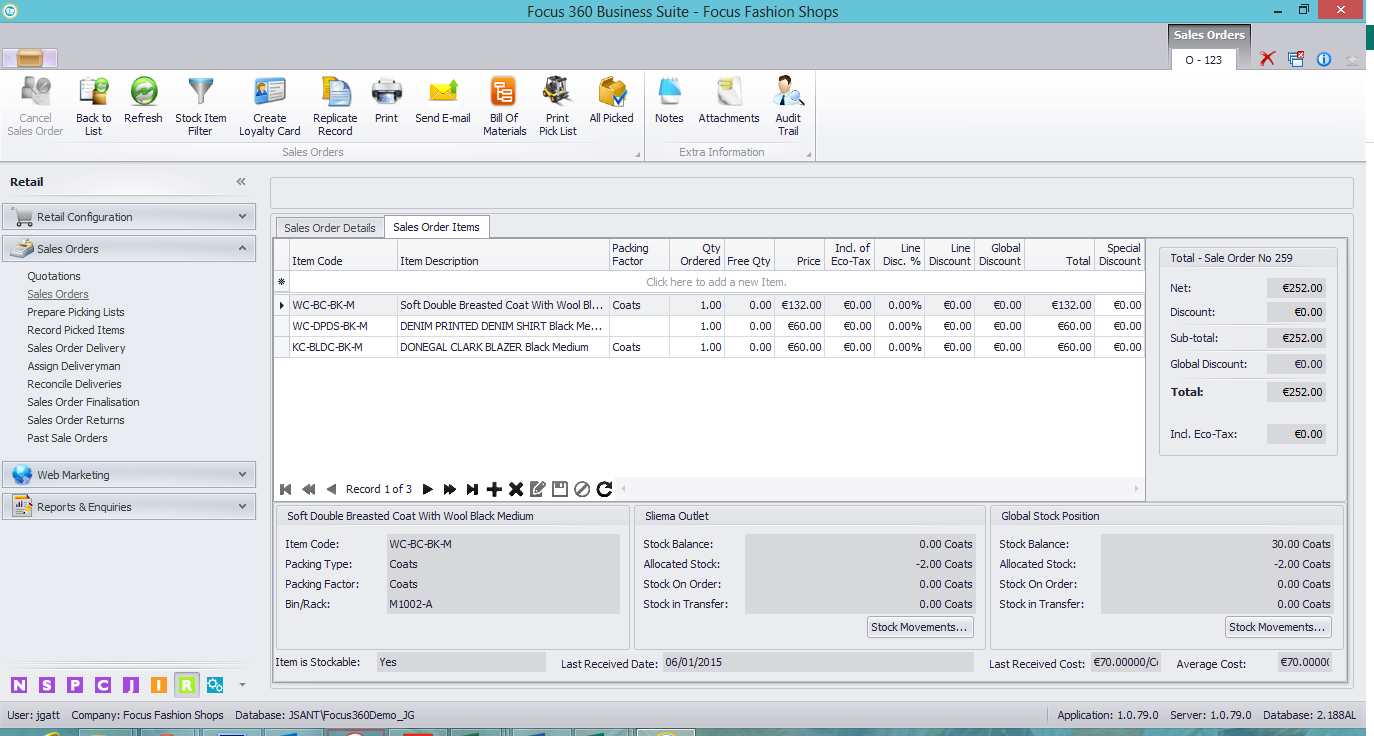Click the edit record pencil icon
The width and height of the screenshot is (1374, 736).
[x=538, y=489]
